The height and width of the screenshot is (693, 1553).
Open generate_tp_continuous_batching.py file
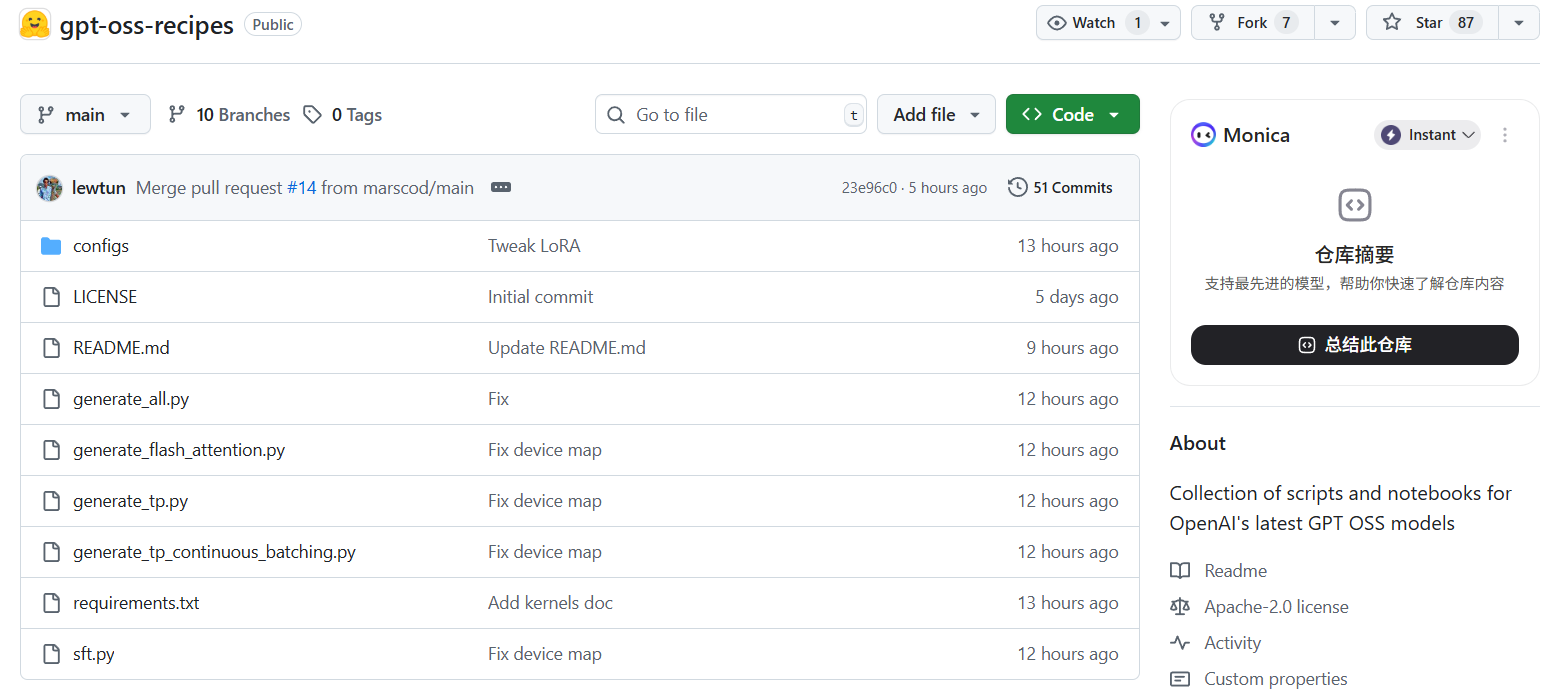(x=214, y=552)
